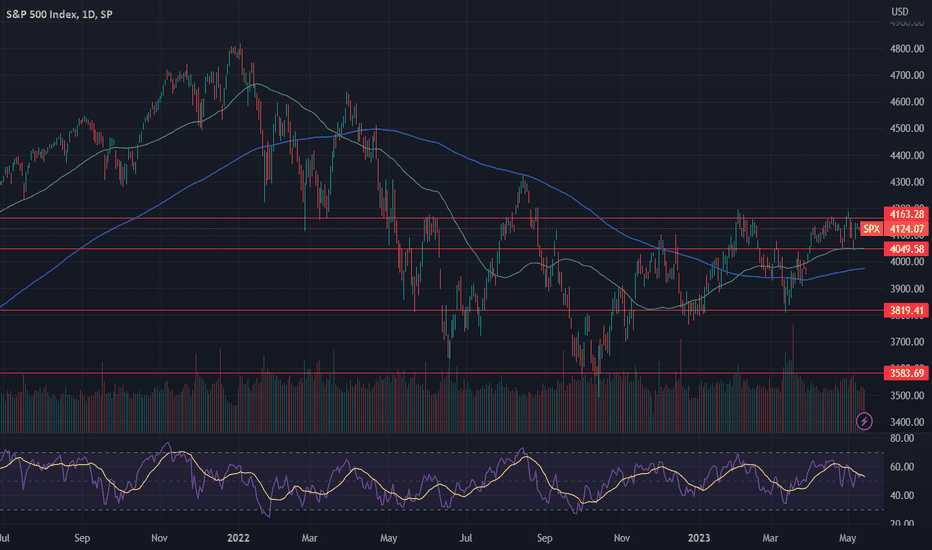The width and height of the screenshot is (932, 550).
Task: Click the 3400.00 price axis value
Action: click(907, 422)
